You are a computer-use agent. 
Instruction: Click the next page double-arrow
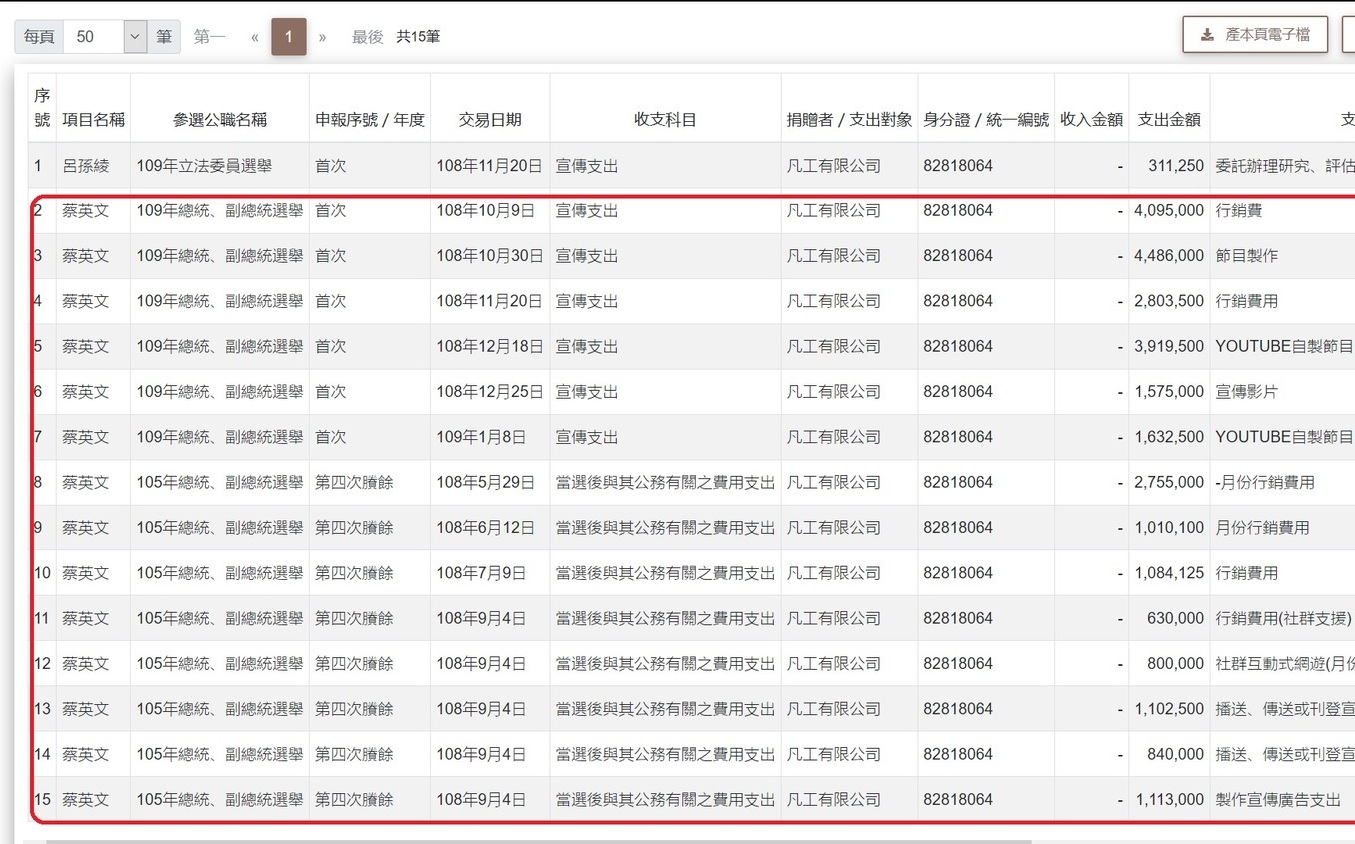(322, 37)
